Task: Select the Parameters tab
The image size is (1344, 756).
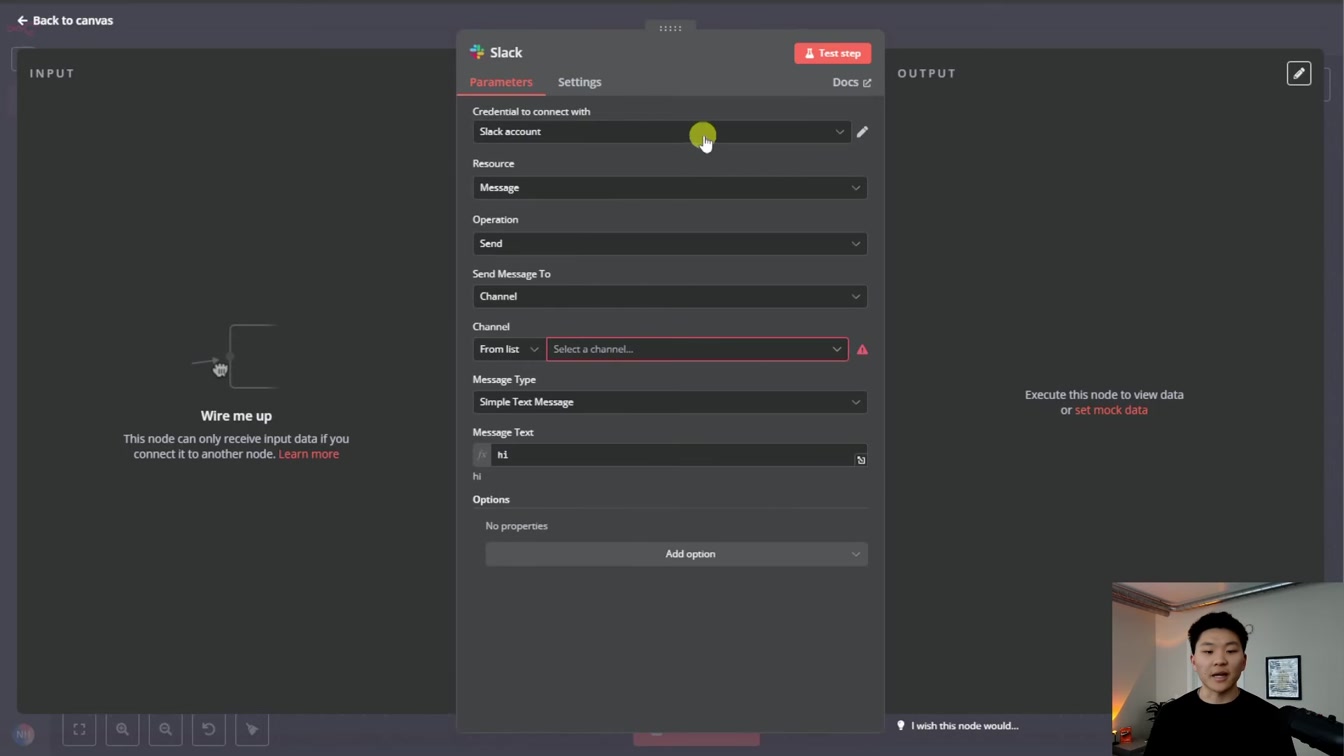Action: (x=501, y=82)
